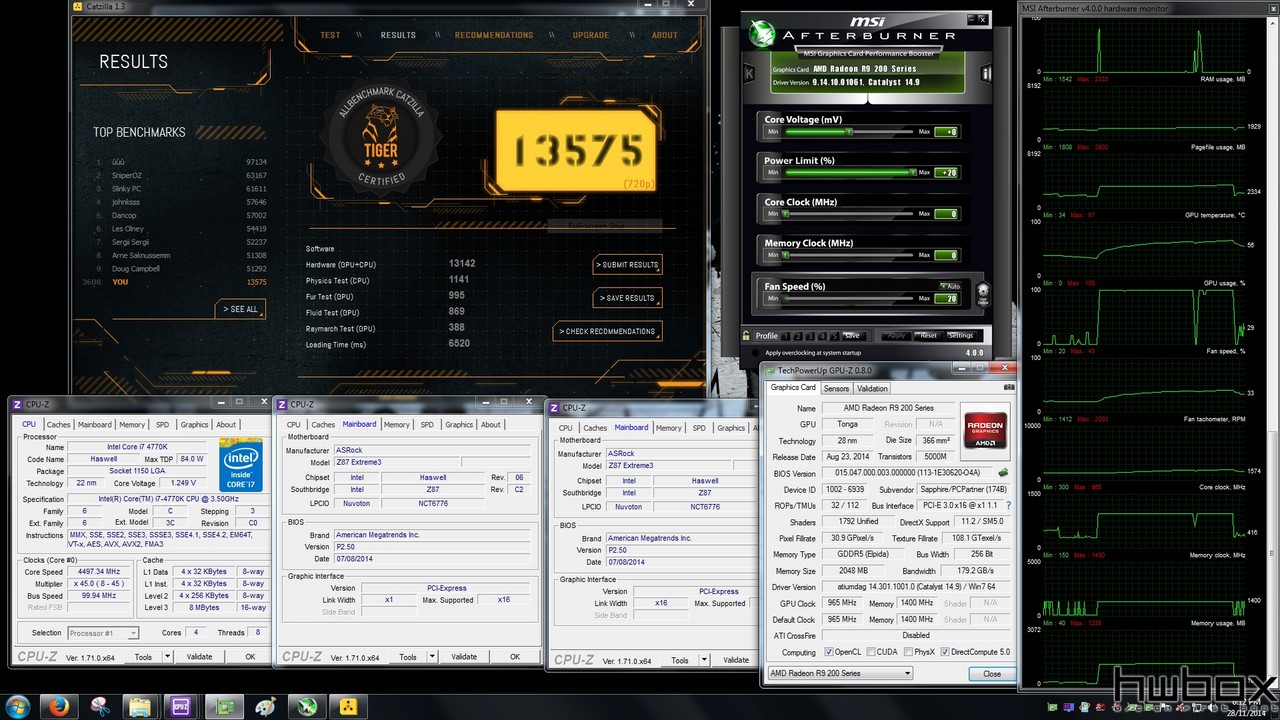Click Fan Speed slider track
Viewport: 1280px width, 720px height.
click(848, 298)
